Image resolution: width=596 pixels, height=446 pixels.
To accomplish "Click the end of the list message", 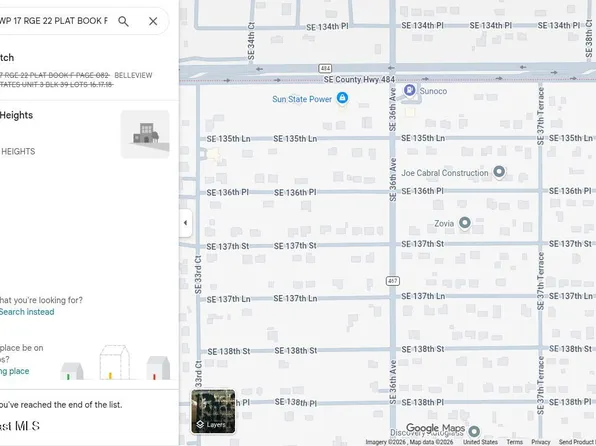I will click(61, 405).
